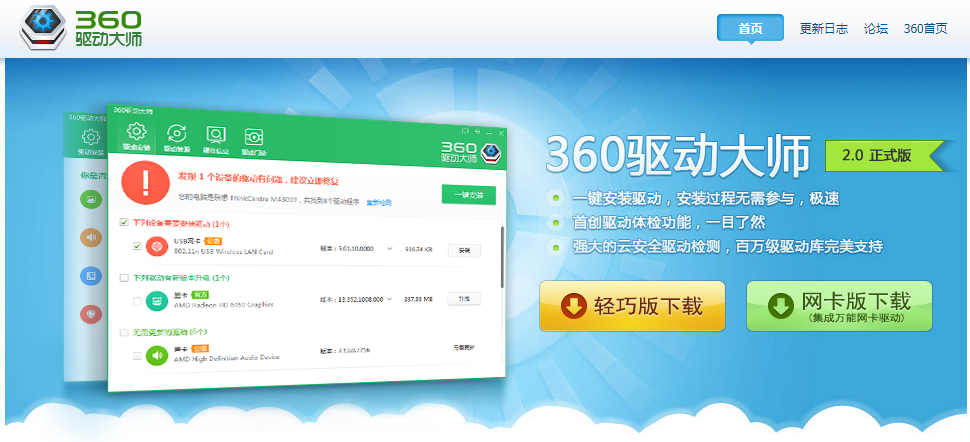The height and width of the screenshot is (442, 970).
Task: Click the green picture circle icon in the background window
Action: click(x=91, y=199)
